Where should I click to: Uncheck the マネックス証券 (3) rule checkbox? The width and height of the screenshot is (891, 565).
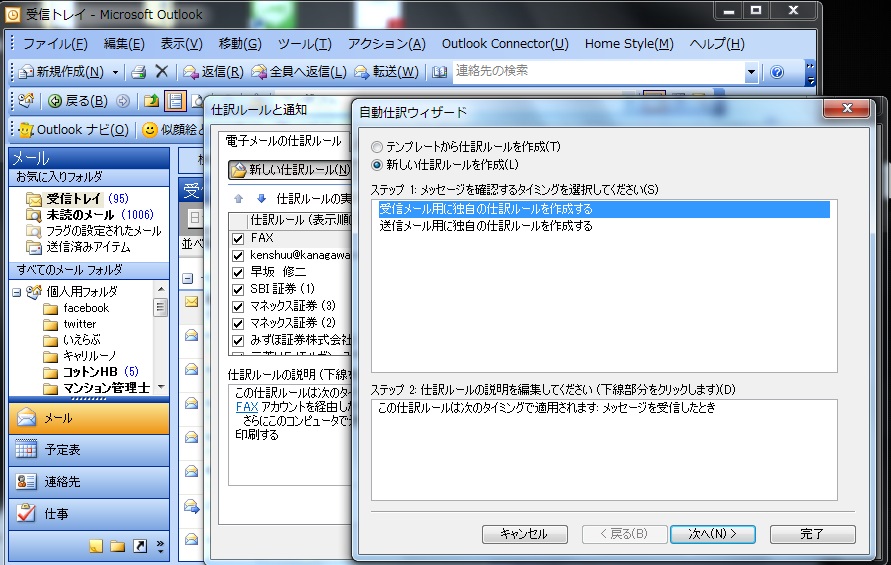tap(238, 307)
